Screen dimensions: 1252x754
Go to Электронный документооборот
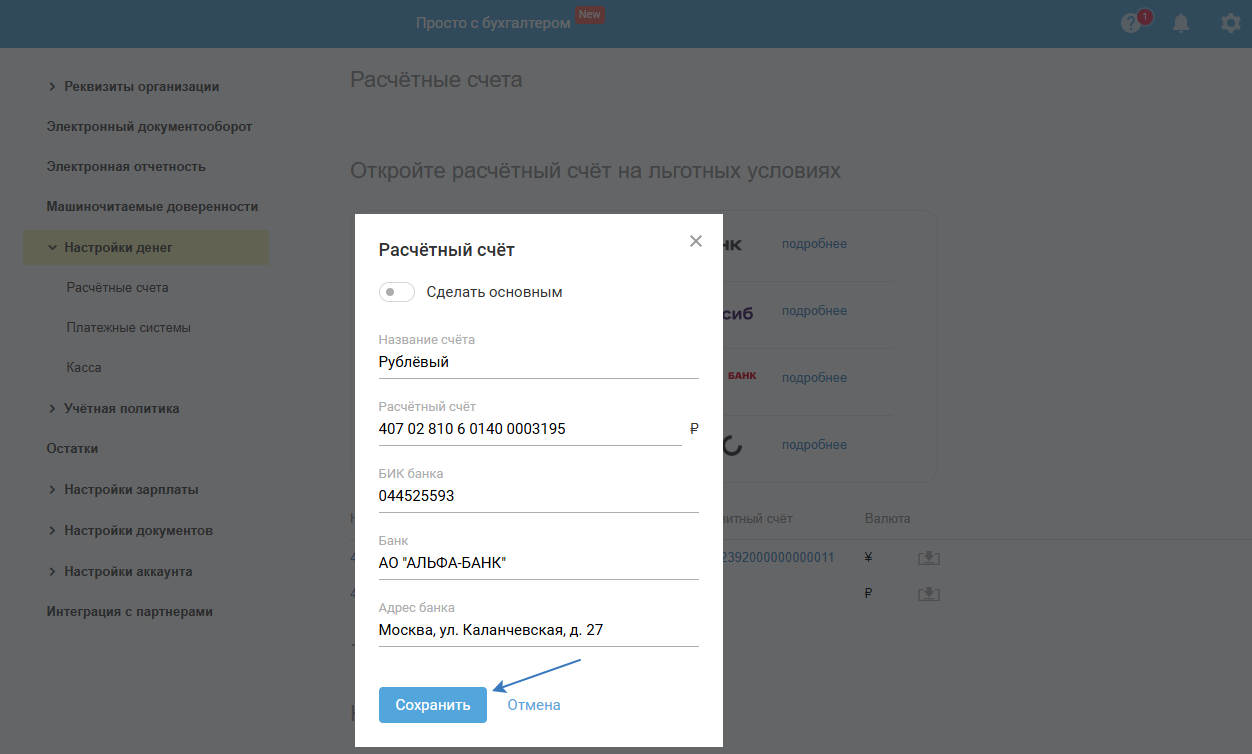tap(149, 127)
